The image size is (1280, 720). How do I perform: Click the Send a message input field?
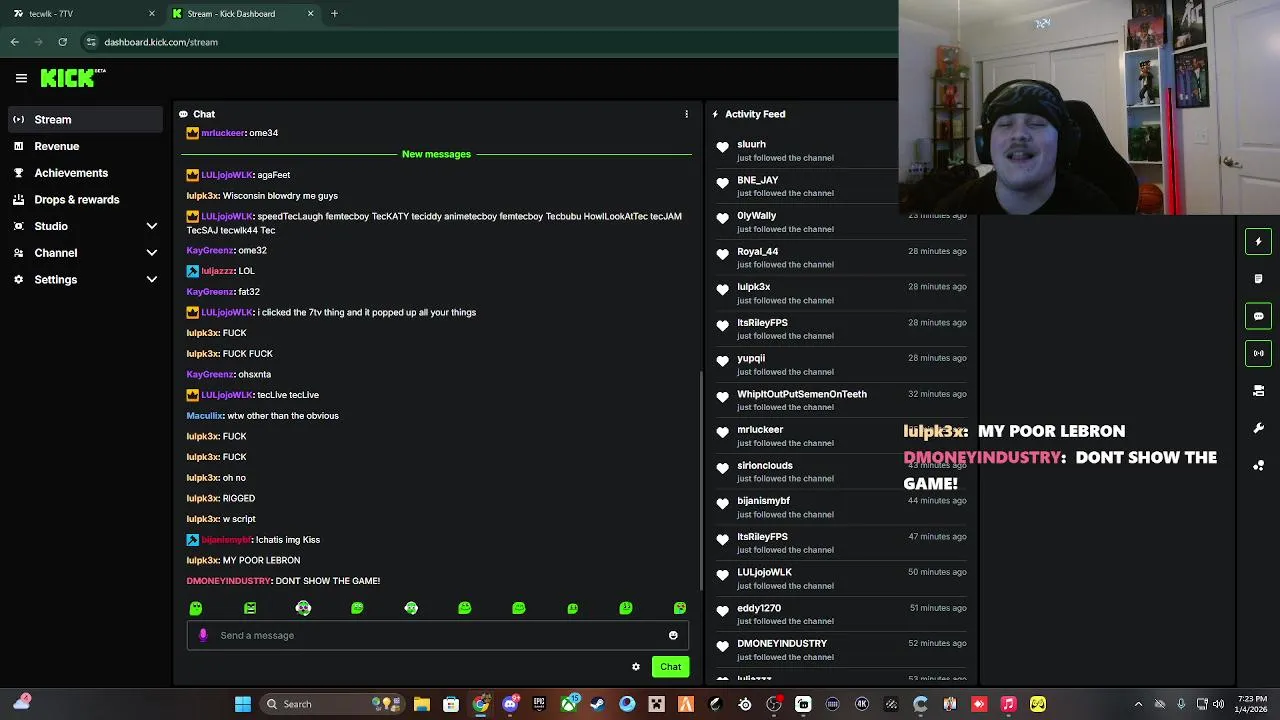pos(437,635)
